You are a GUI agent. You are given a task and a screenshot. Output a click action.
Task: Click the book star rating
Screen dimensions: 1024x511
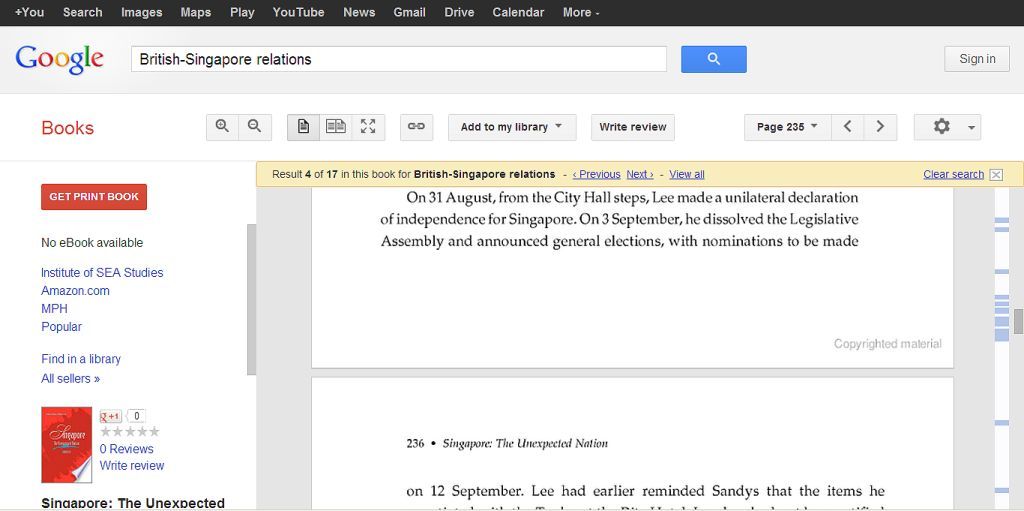tap(129, 432)
